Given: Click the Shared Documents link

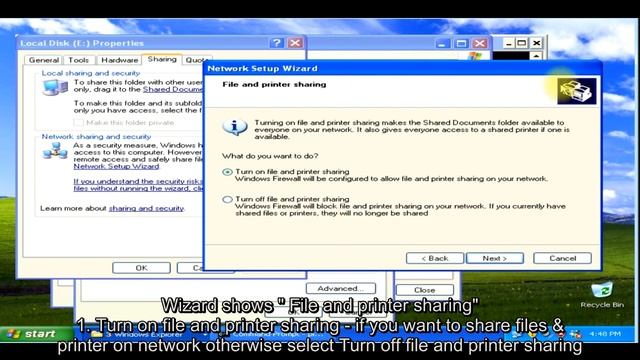Looking at the screenshot, I should click(x=172, y=89).
